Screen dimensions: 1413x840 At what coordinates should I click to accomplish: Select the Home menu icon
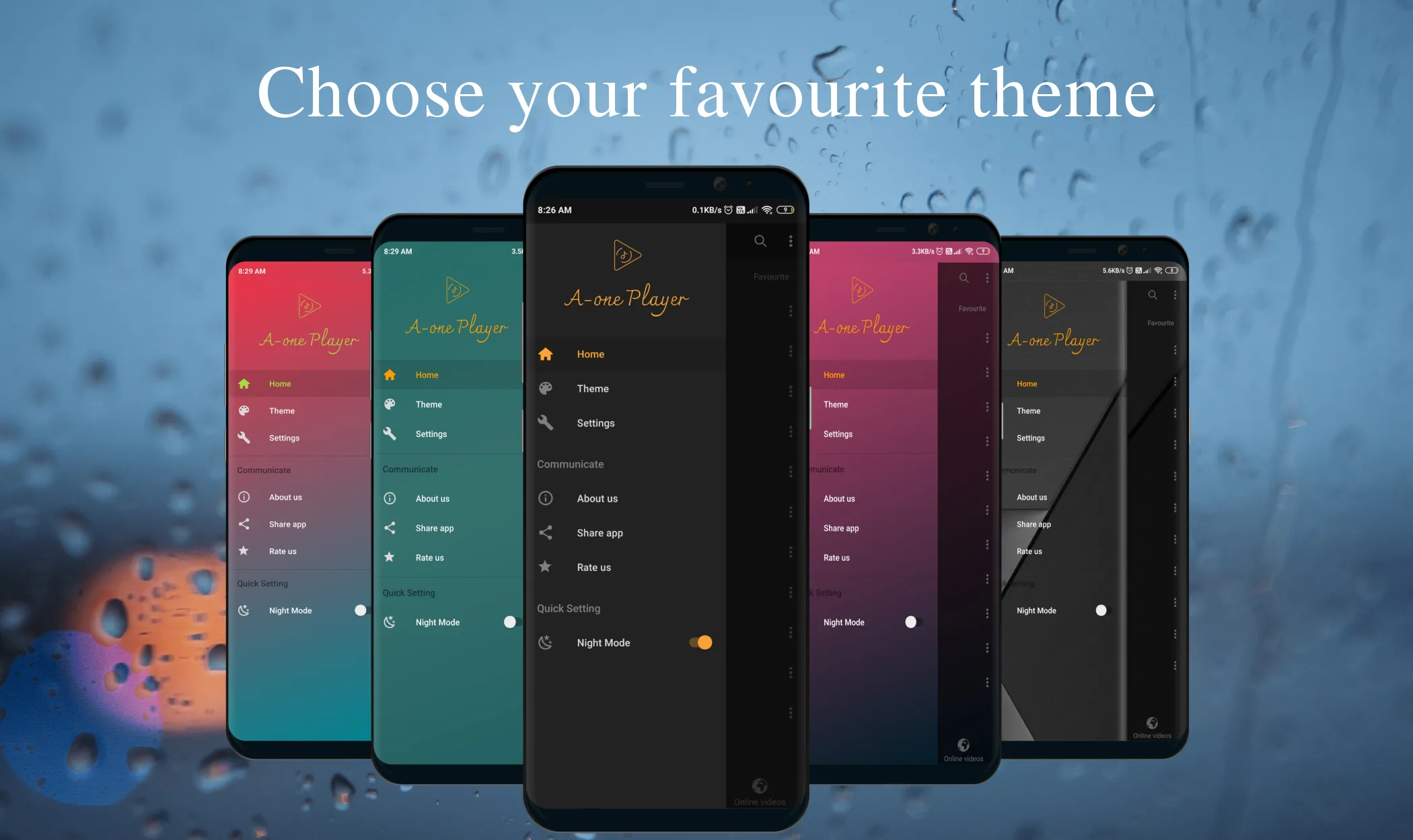(546, 353)
